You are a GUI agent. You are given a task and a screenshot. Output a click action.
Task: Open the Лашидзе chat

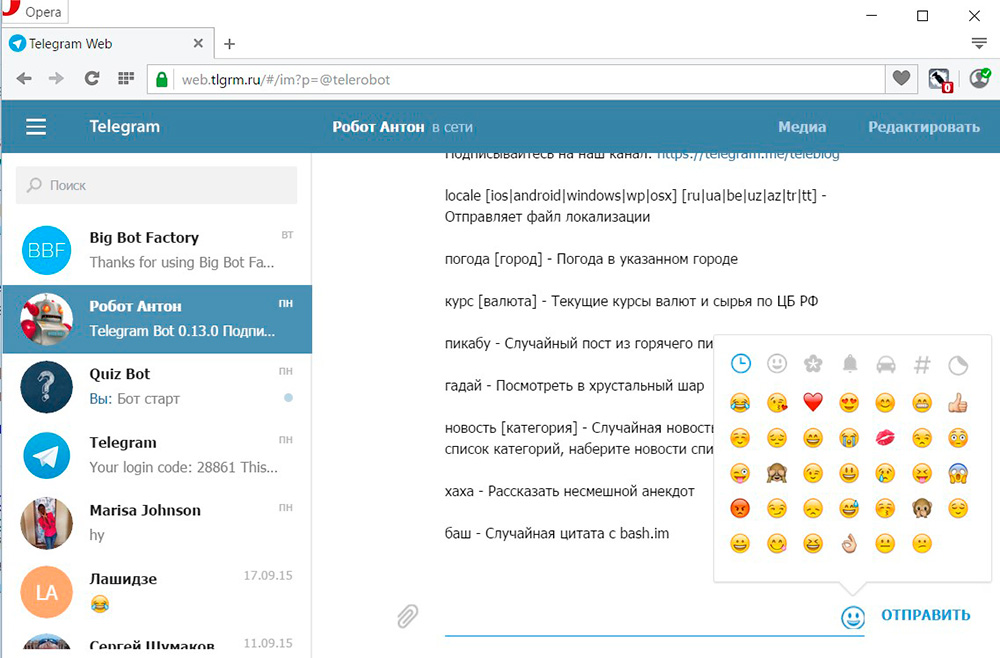(x=158, y=592)
